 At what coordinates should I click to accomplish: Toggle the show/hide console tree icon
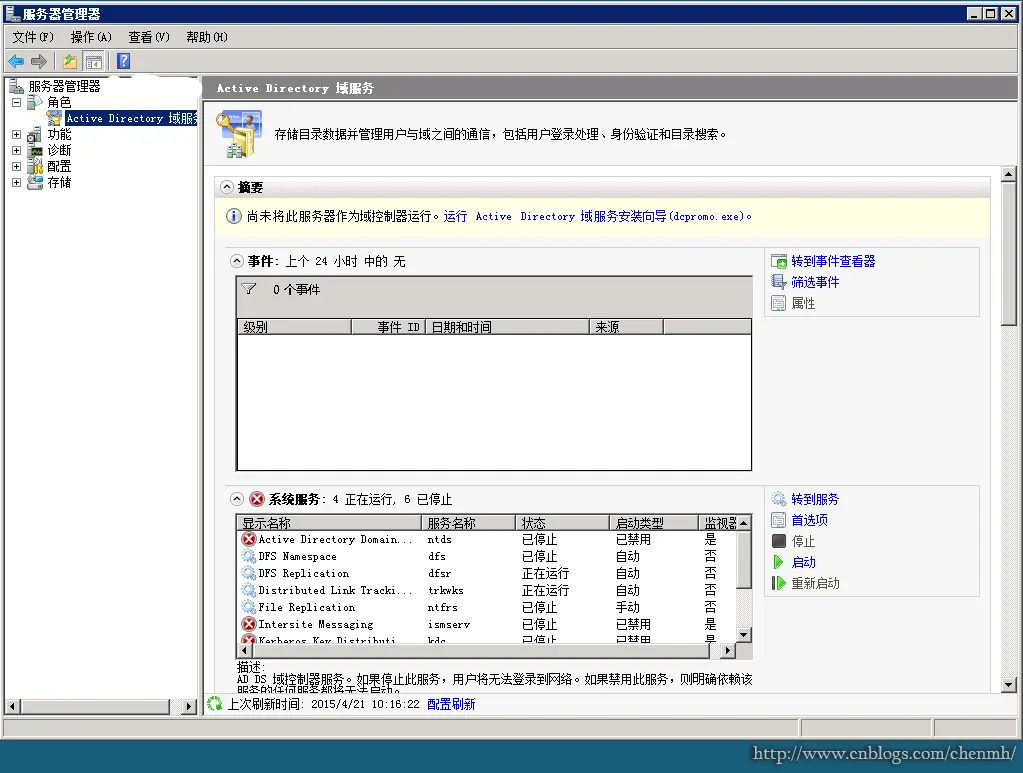pos(94,62)
